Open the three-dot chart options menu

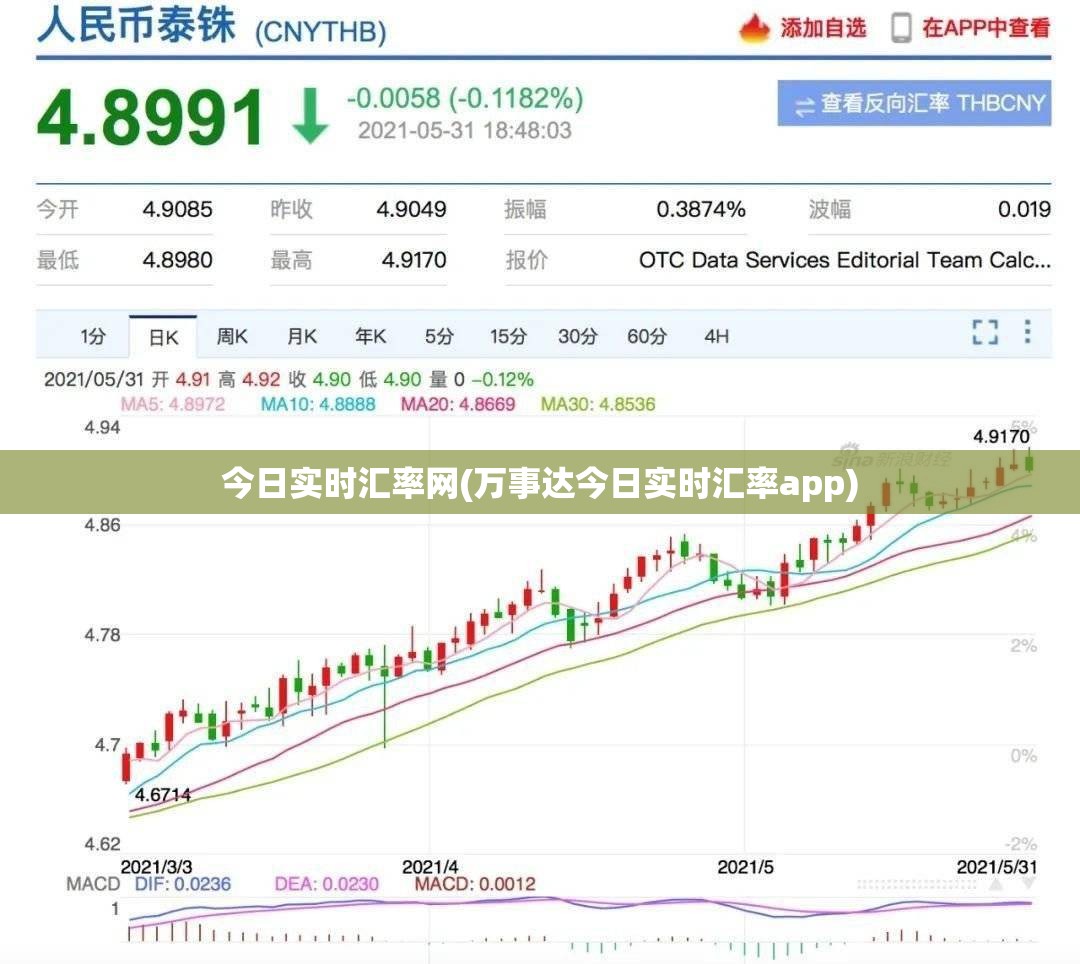pyautogui.click(x=1027, y=331)
